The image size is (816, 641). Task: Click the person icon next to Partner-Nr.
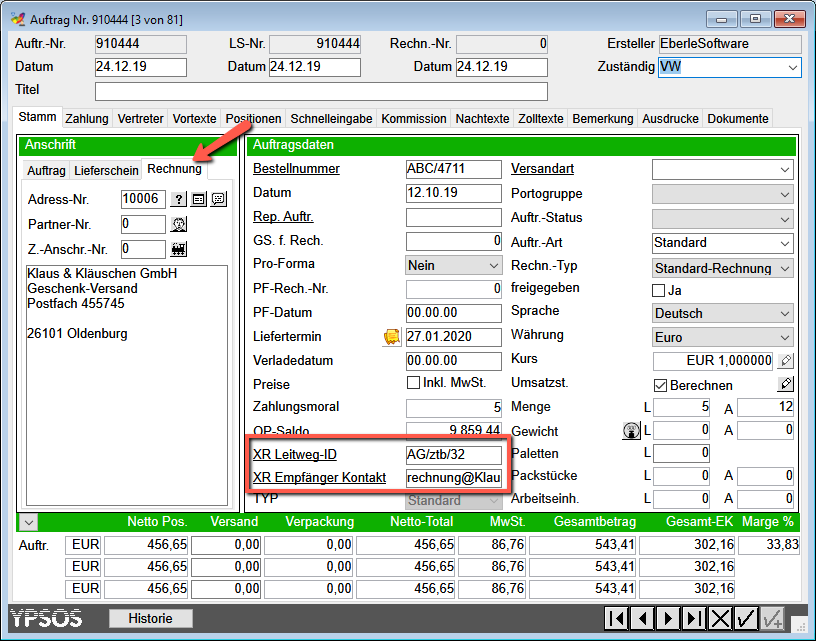pos(180,224)
